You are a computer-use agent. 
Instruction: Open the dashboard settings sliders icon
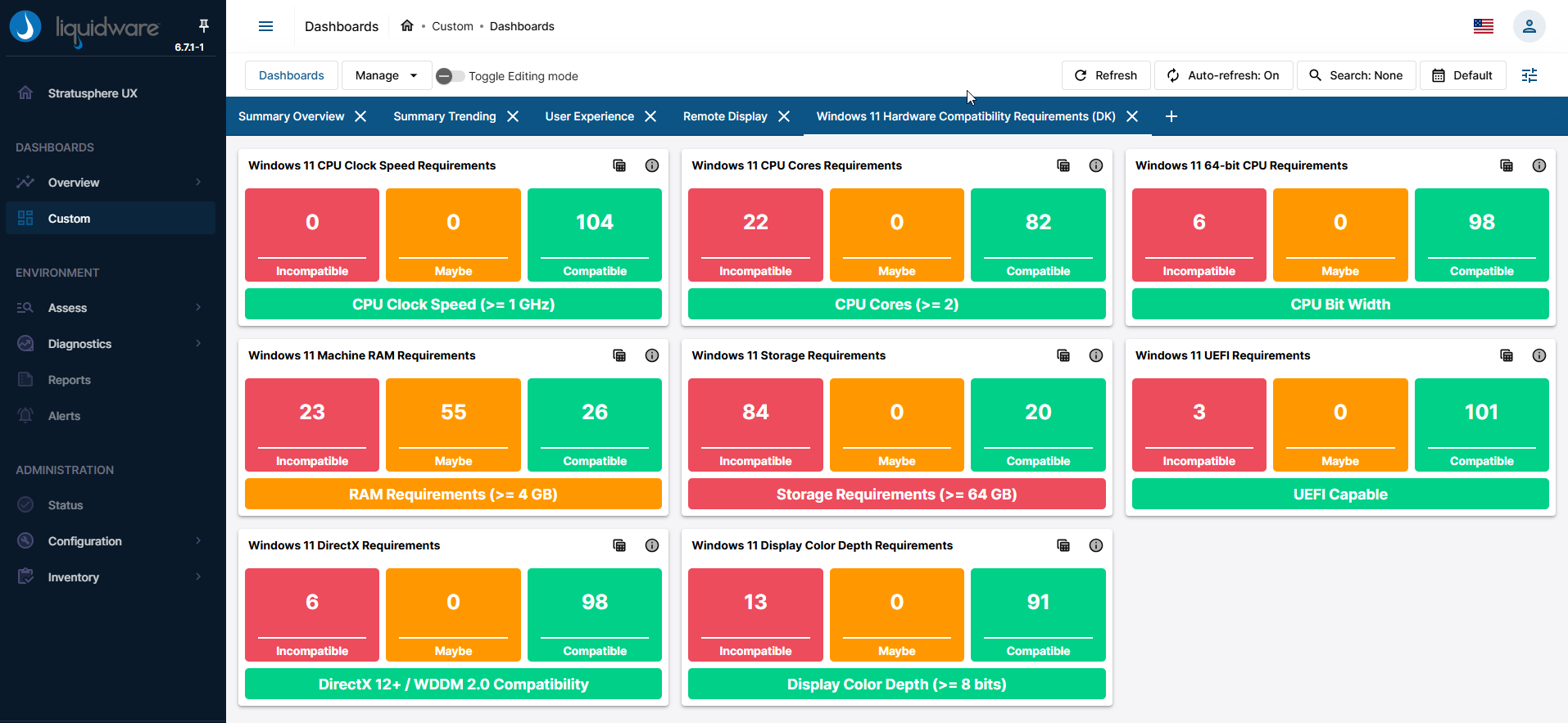[x=1529, y=75]
